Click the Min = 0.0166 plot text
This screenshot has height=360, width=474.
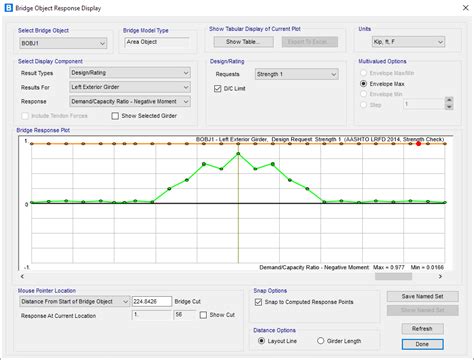pyautogui.click(x=427, y=267)
